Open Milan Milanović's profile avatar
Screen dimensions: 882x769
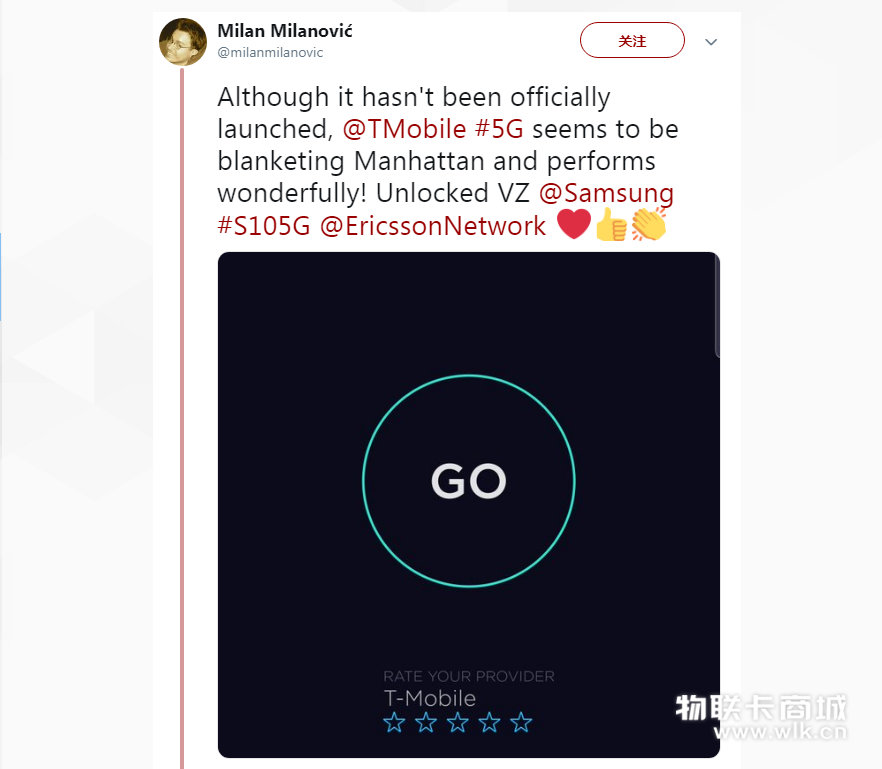coord(183,42)
